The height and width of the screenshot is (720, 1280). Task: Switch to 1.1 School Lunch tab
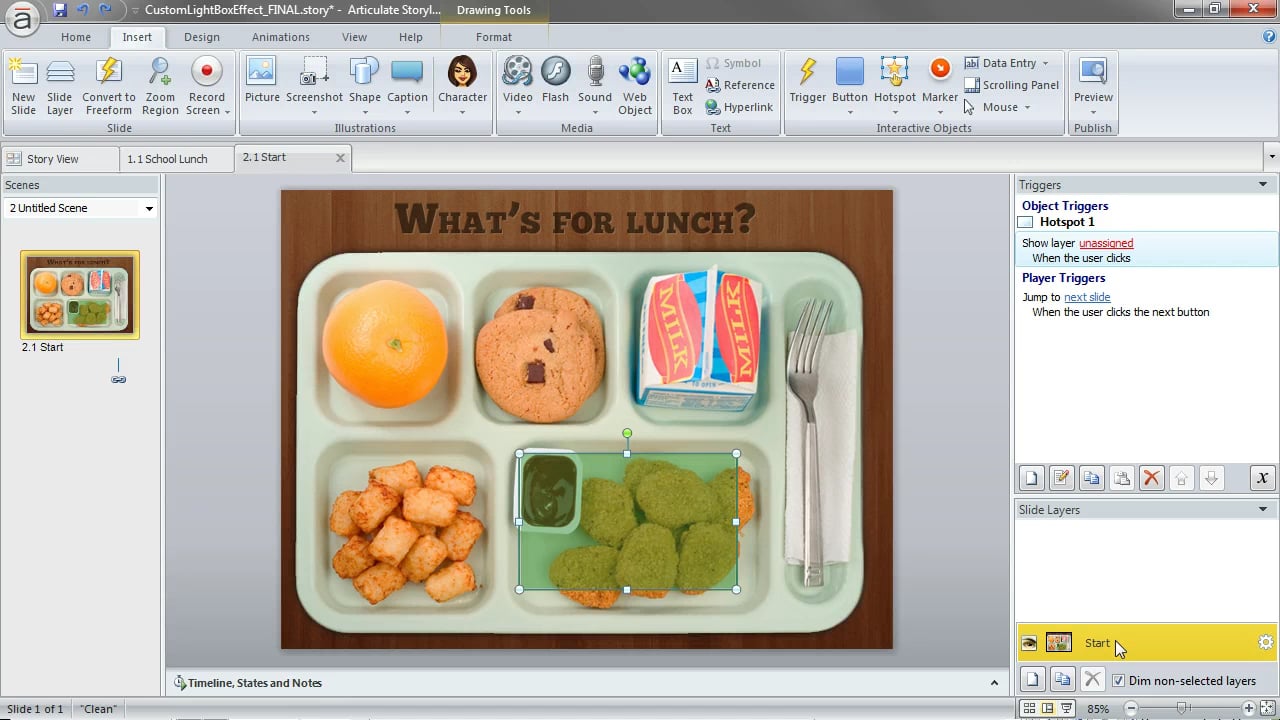175,159
